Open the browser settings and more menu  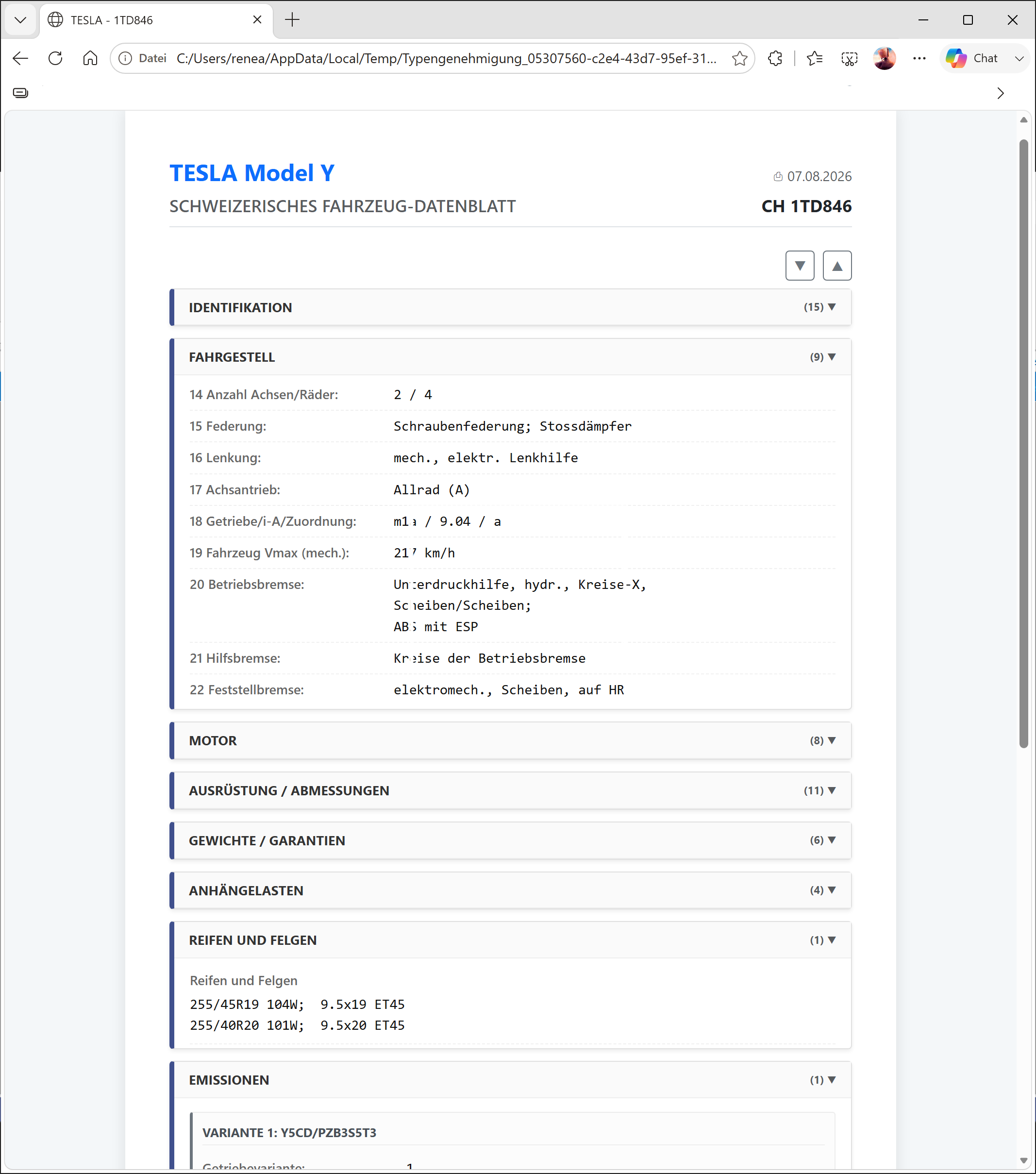[919, 58]
